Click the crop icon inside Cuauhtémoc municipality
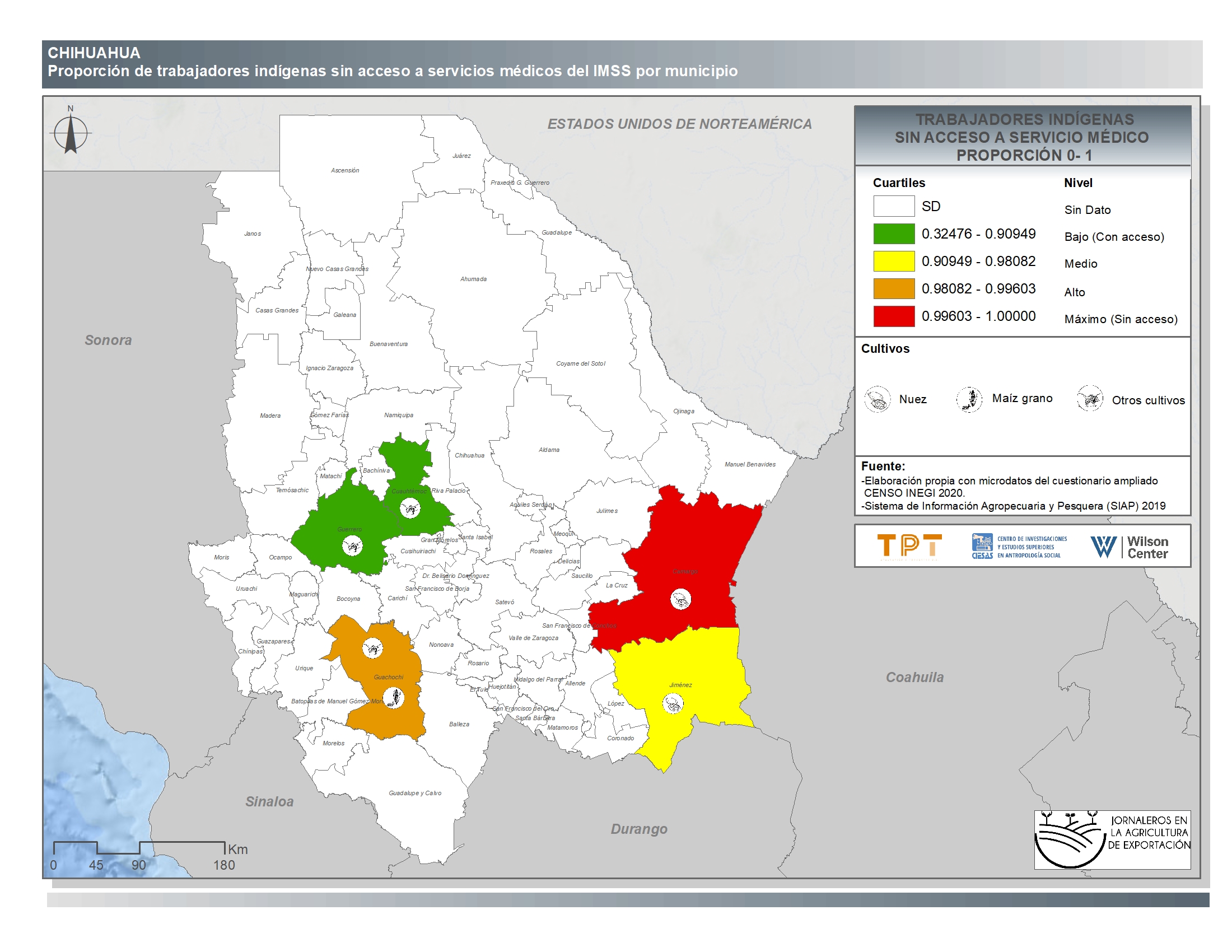The image size is (1232, 952). point(410,508)
